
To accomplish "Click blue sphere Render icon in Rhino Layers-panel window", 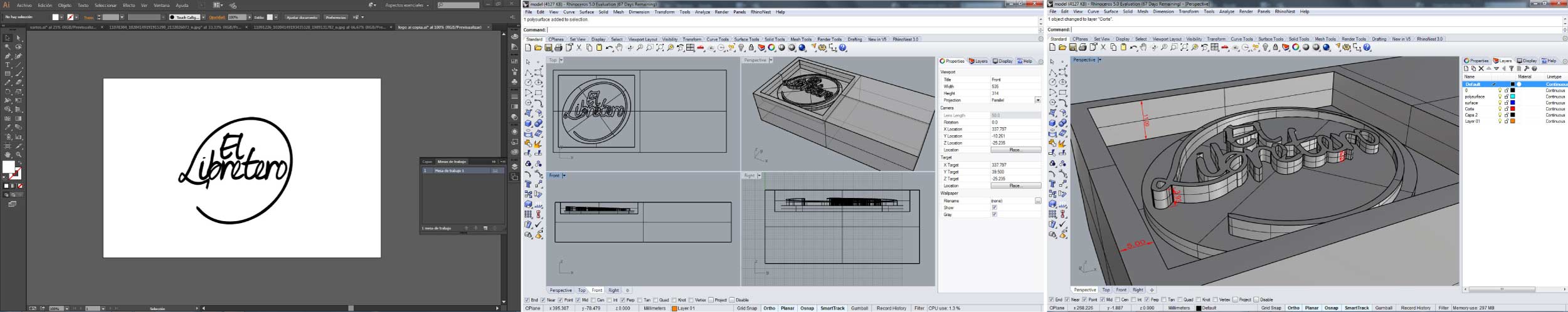I will 1326,48.
